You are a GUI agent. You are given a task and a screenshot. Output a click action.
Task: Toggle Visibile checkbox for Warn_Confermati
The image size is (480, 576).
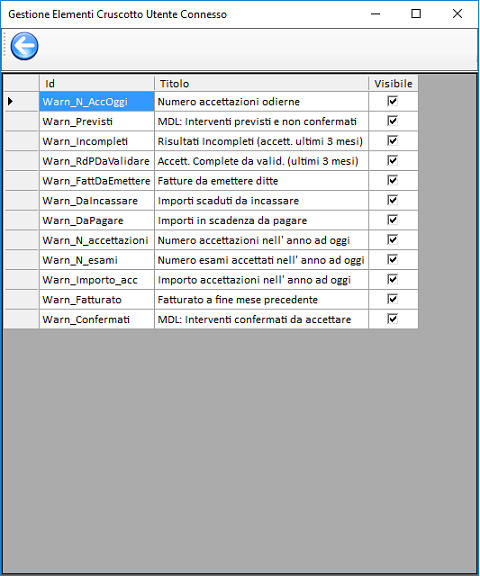pos(393,319)
